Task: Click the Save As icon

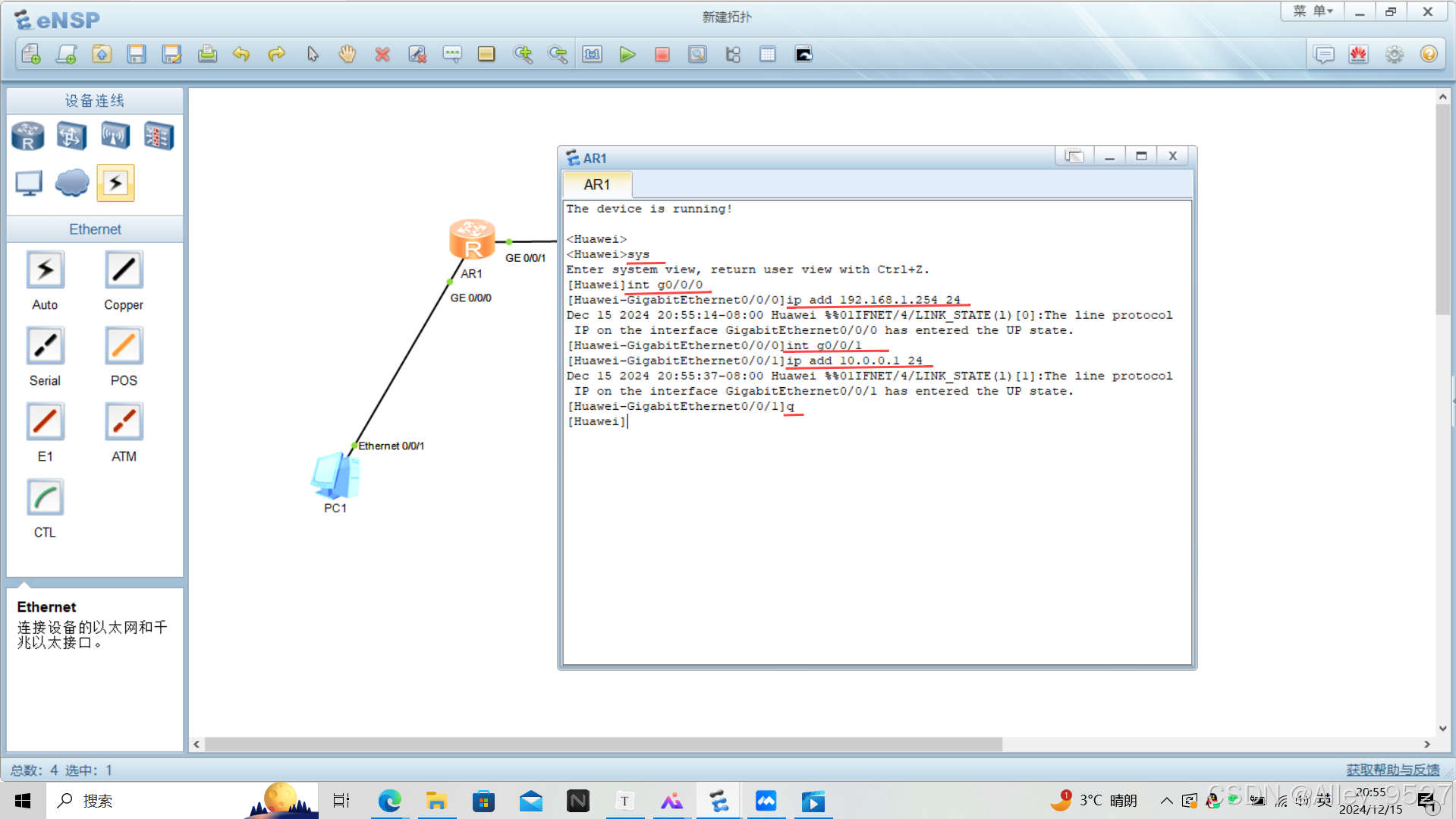Action: pyautogui.click(x=172, y=54)
